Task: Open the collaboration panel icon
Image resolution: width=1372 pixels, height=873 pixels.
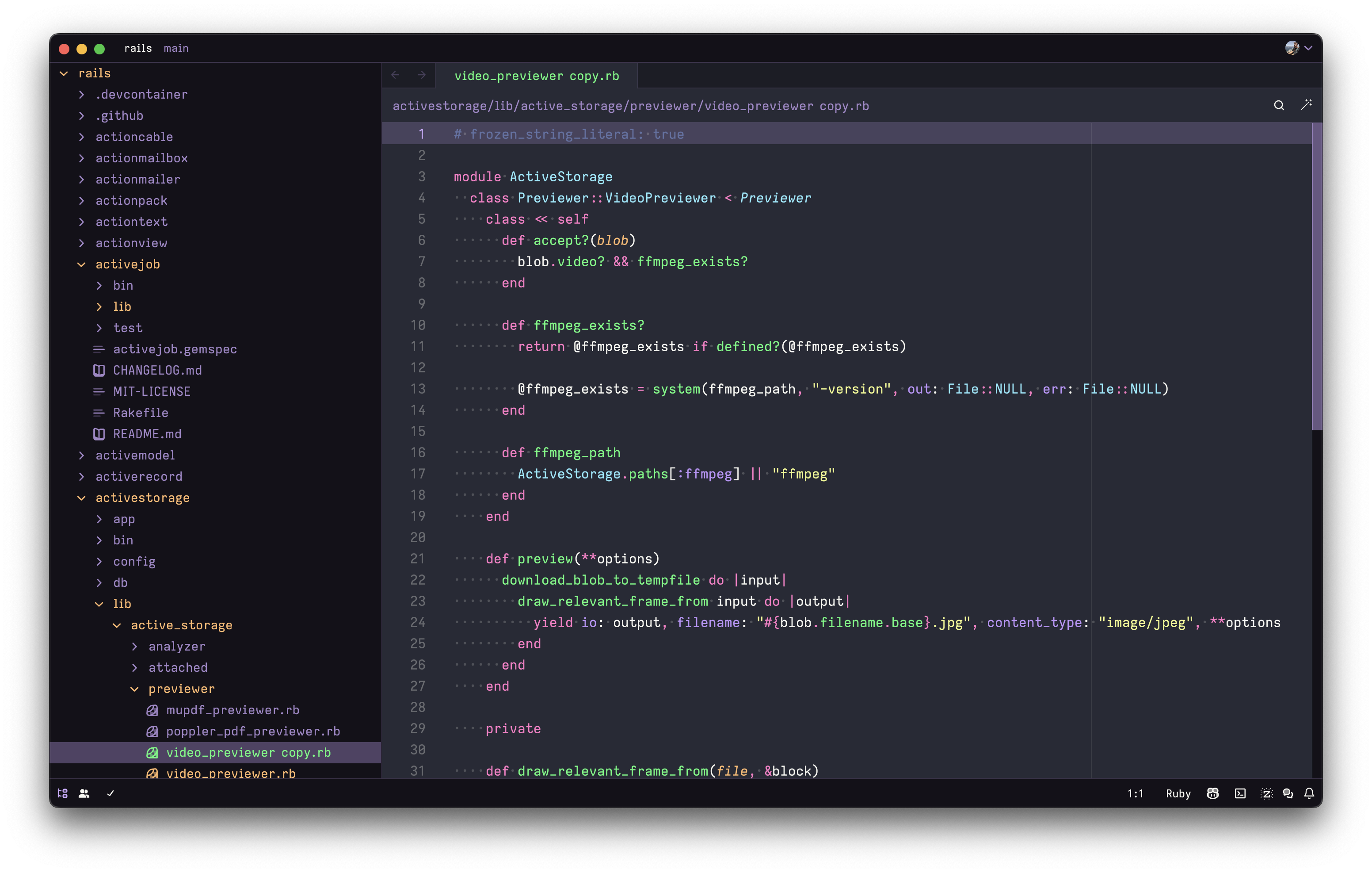Action: [x=84, y=793]
